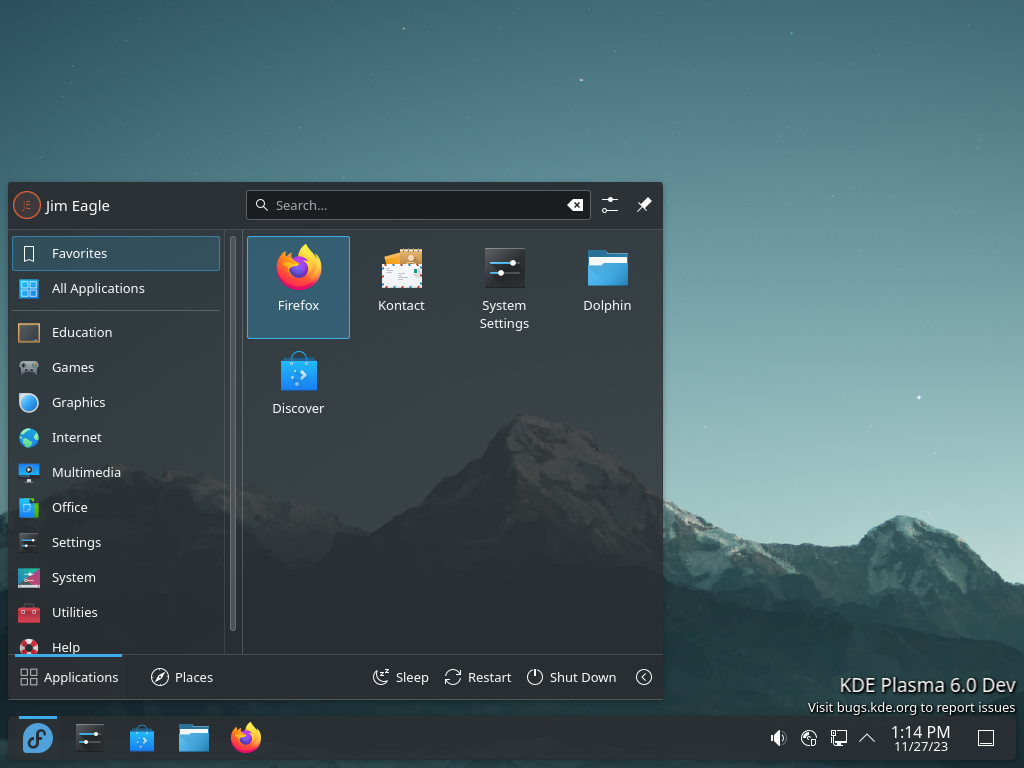The image size is (1024, 768).
Task: Open the Internet category
Action: click(x=116, y=438)
